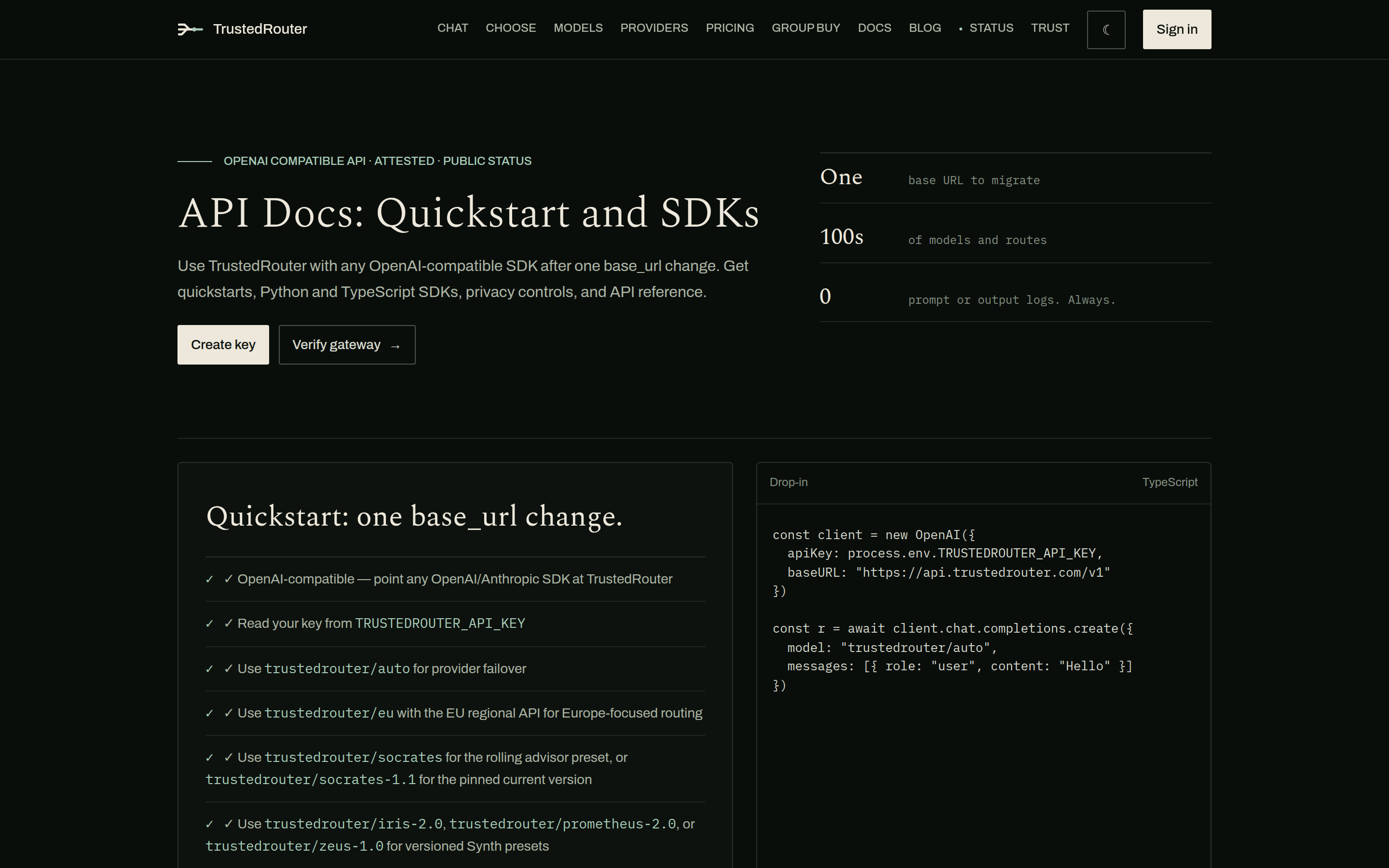Click the TypeScript label on code panel

(x=1170, y=482)
